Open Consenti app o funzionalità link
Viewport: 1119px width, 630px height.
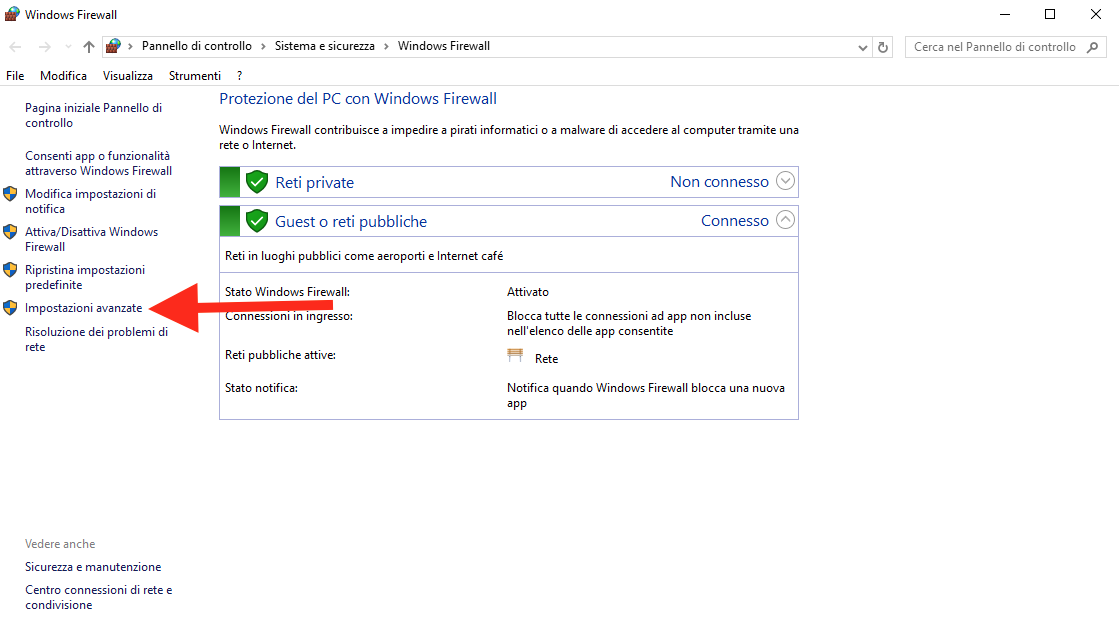(98, 163)
